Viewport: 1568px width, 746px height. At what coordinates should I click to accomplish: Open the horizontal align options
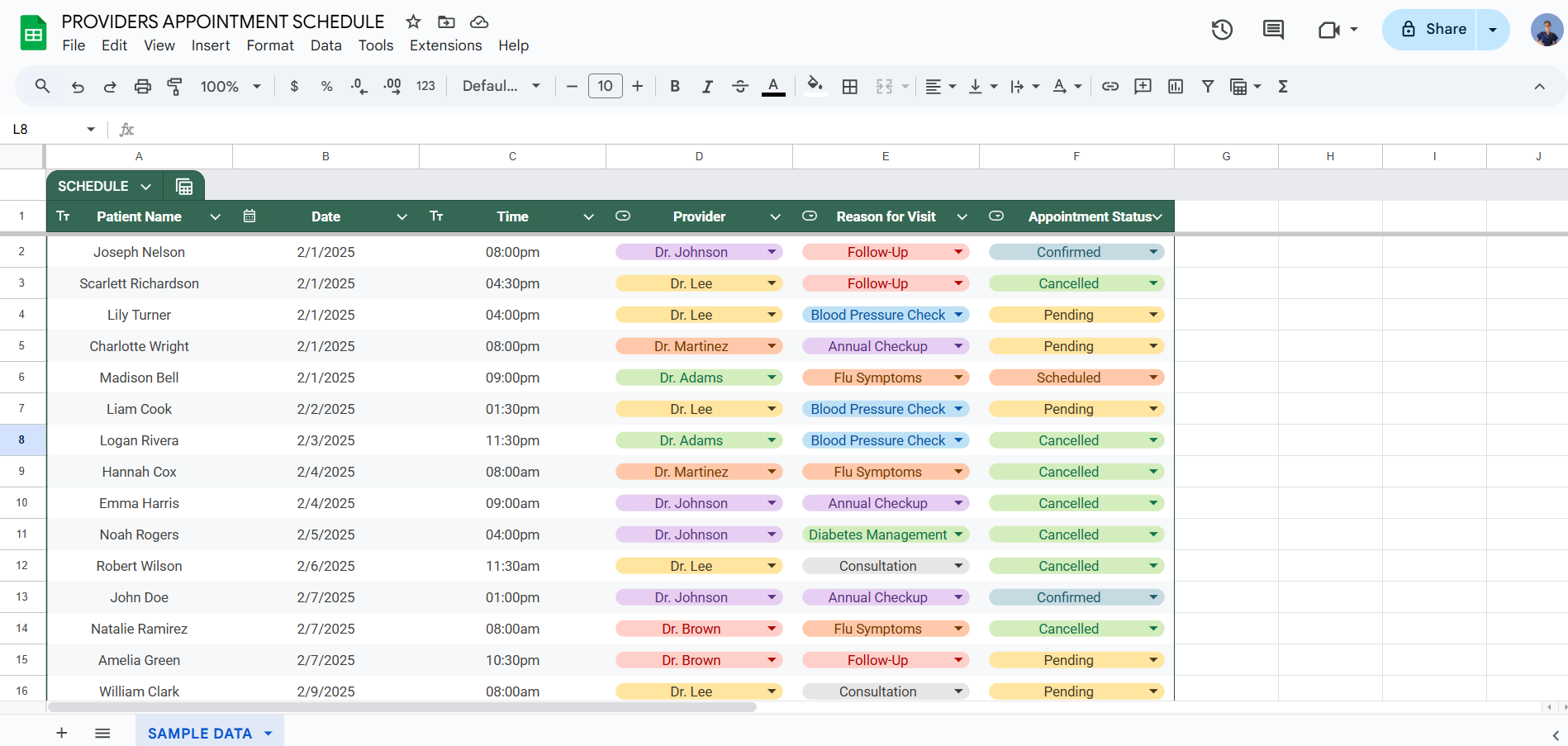(x=940, y=86)
